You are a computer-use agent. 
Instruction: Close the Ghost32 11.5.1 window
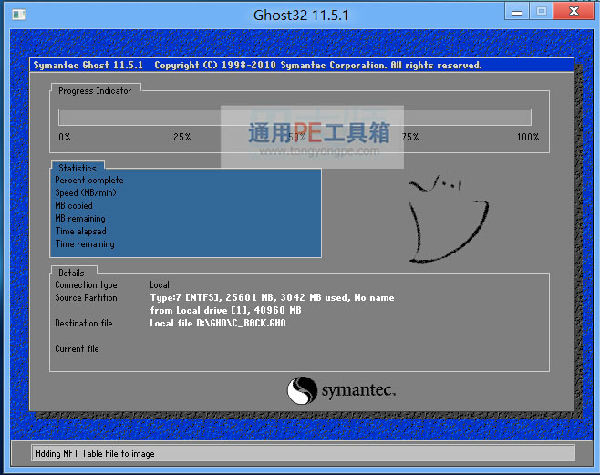(574, 11)
